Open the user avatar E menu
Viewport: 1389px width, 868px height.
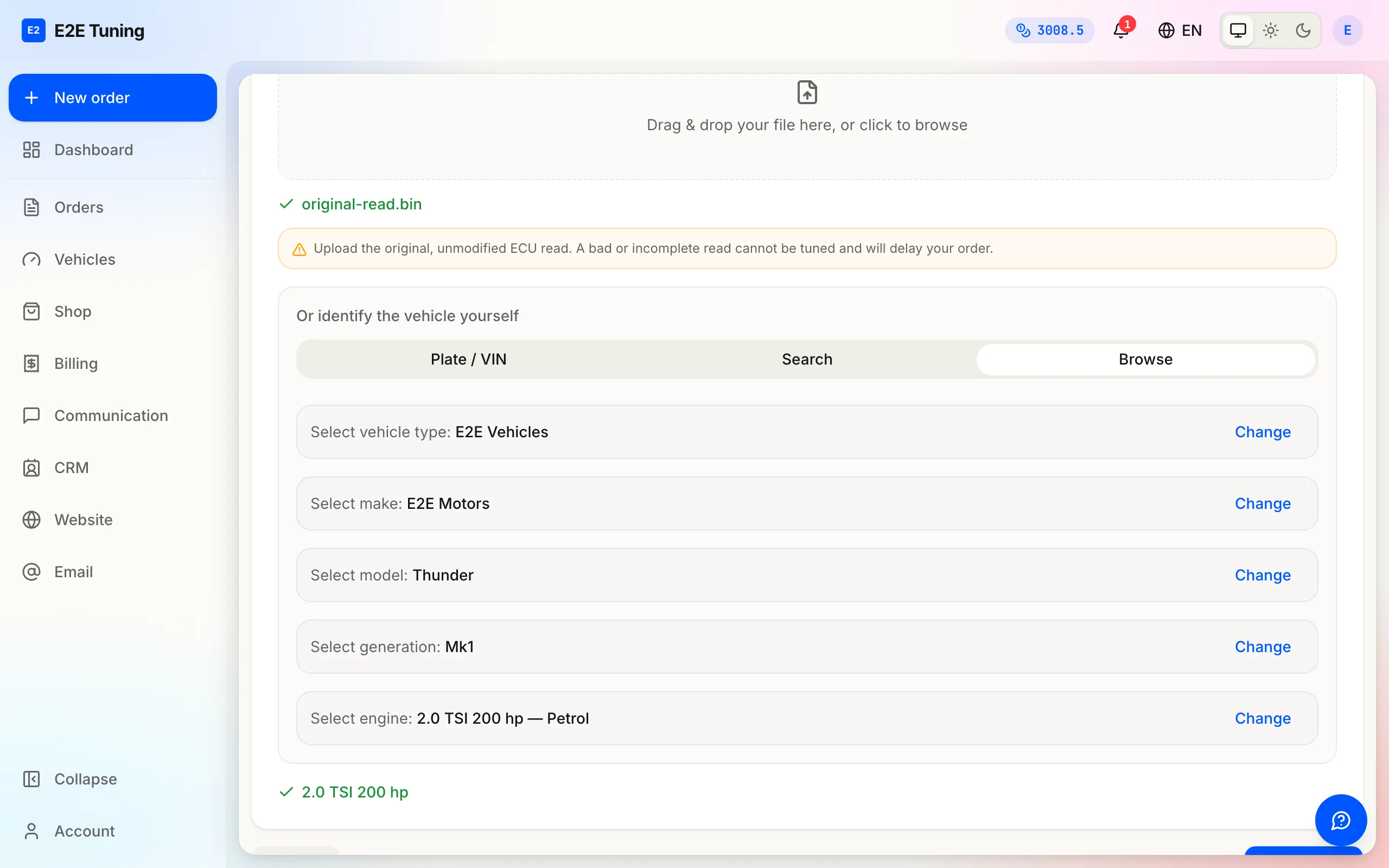pos(1347,30)
